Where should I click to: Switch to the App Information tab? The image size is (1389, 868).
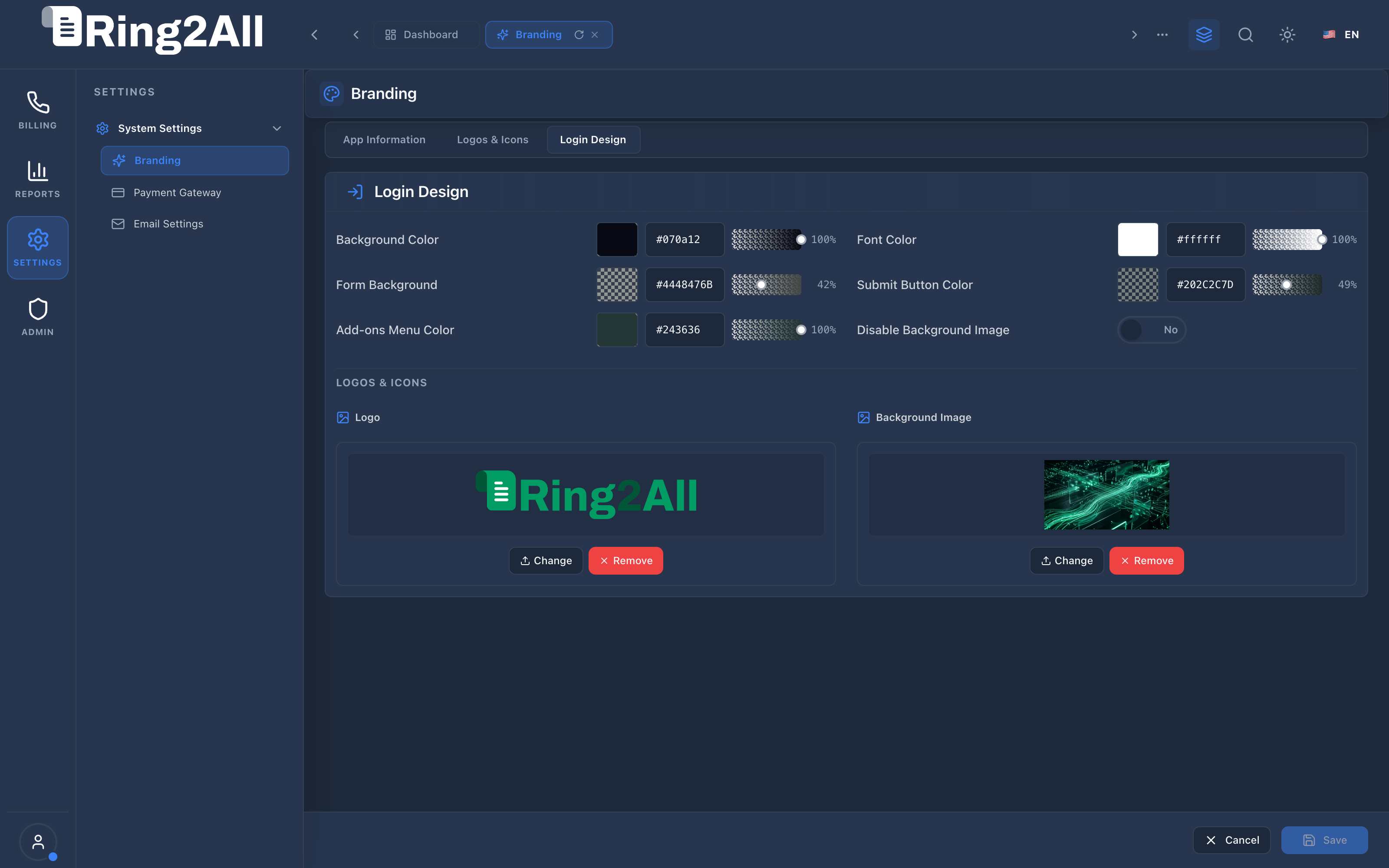[x=384, y=139]
